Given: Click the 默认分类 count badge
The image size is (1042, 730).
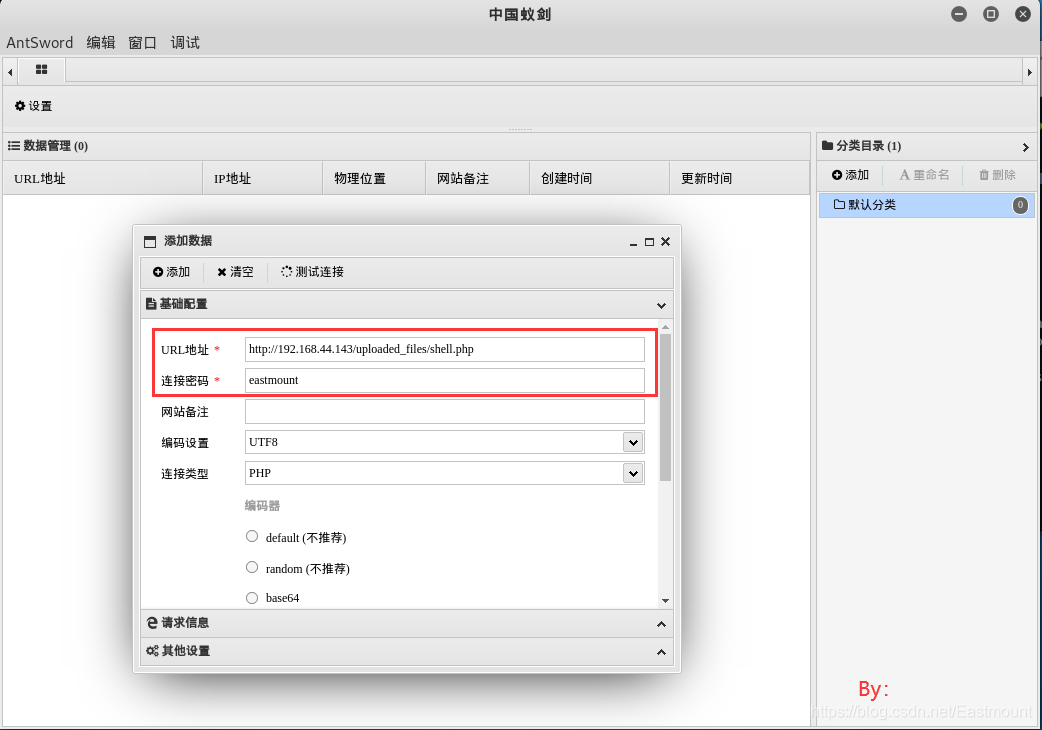Looking at the screenshot, I should coord(1020,205).
